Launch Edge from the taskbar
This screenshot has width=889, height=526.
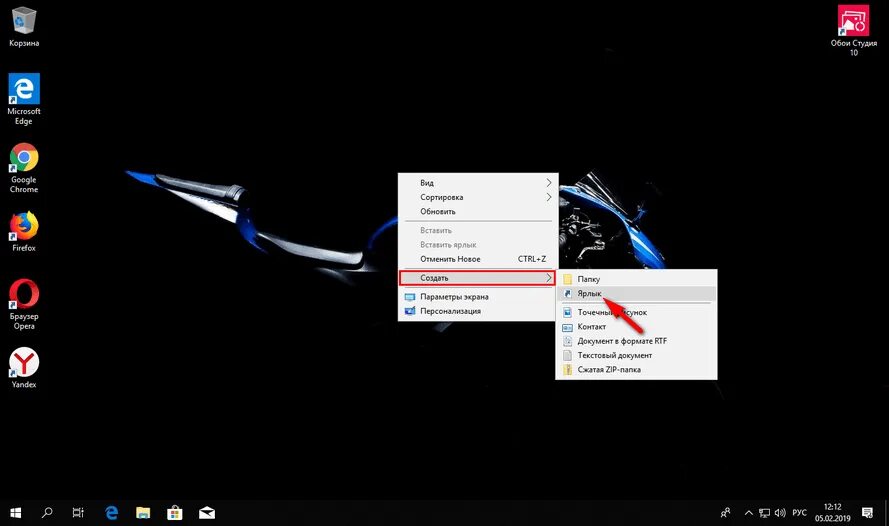tap(112, 512)
